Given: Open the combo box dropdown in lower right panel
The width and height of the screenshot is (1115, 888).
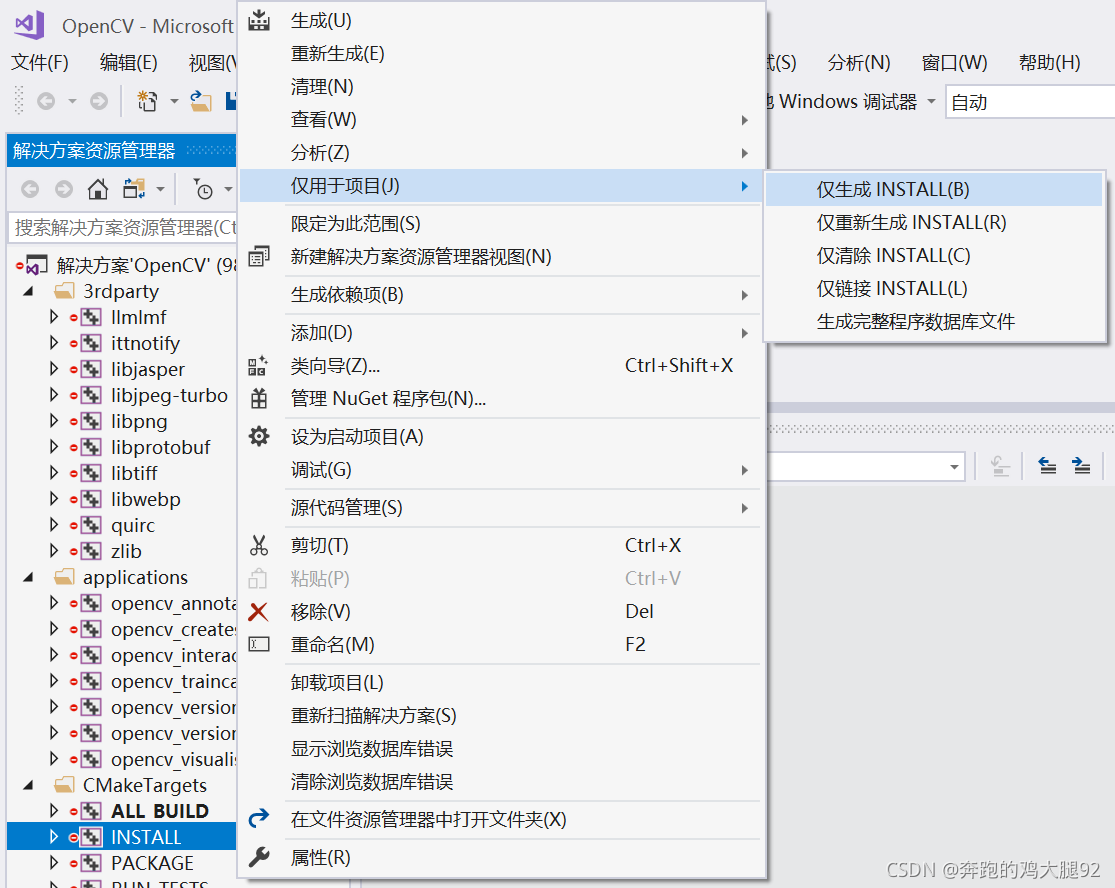Looking at the screenshot, I should (954, 467).
